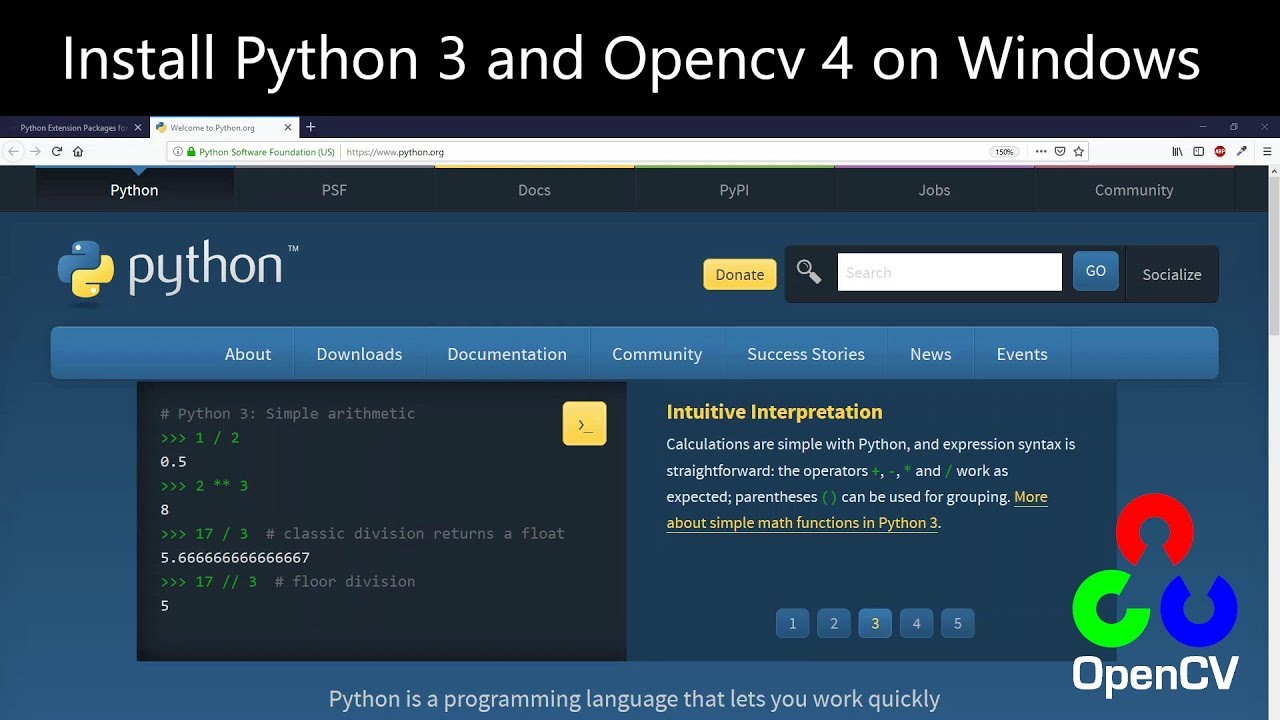Open Community in the main menu bar
The width and height of the screenshot is (1280, 720).
coord(657,354)
